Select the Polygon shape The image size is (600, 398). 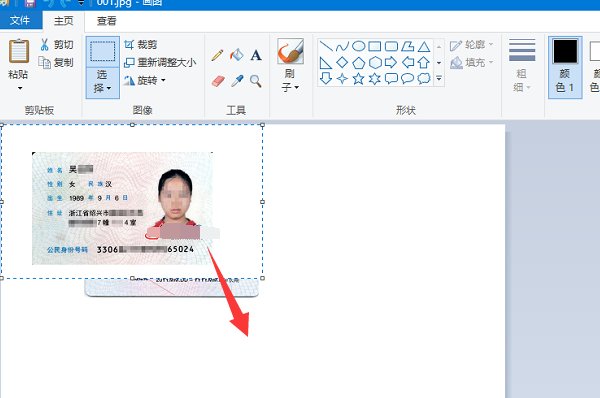[x=408, y=46]
